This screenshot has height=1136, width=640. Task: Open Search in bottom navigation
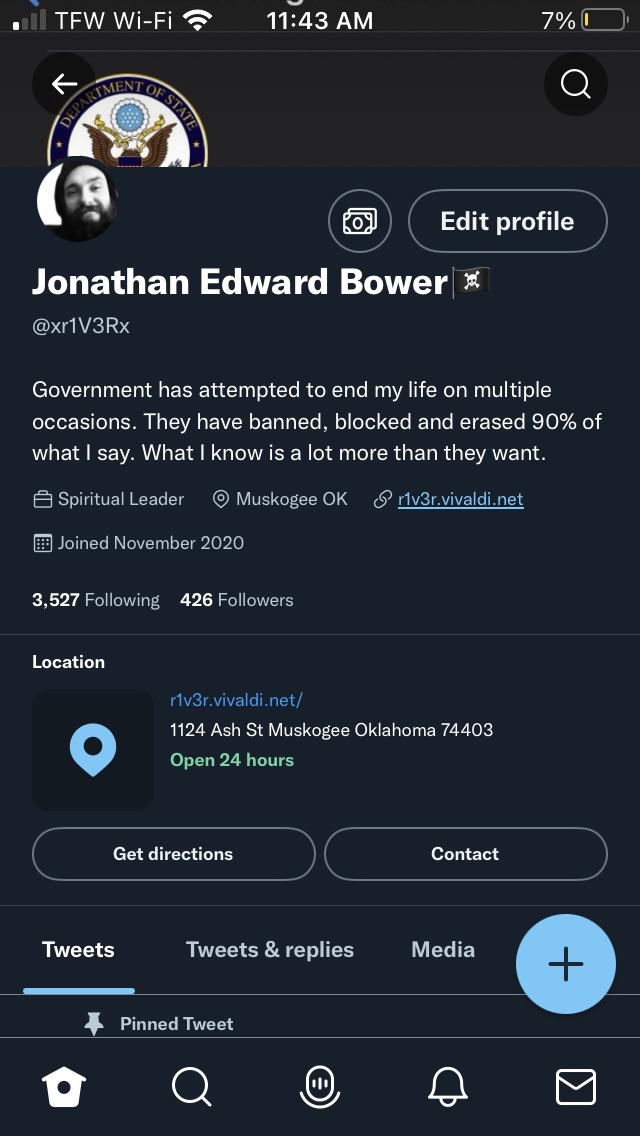pos(191,1086)
